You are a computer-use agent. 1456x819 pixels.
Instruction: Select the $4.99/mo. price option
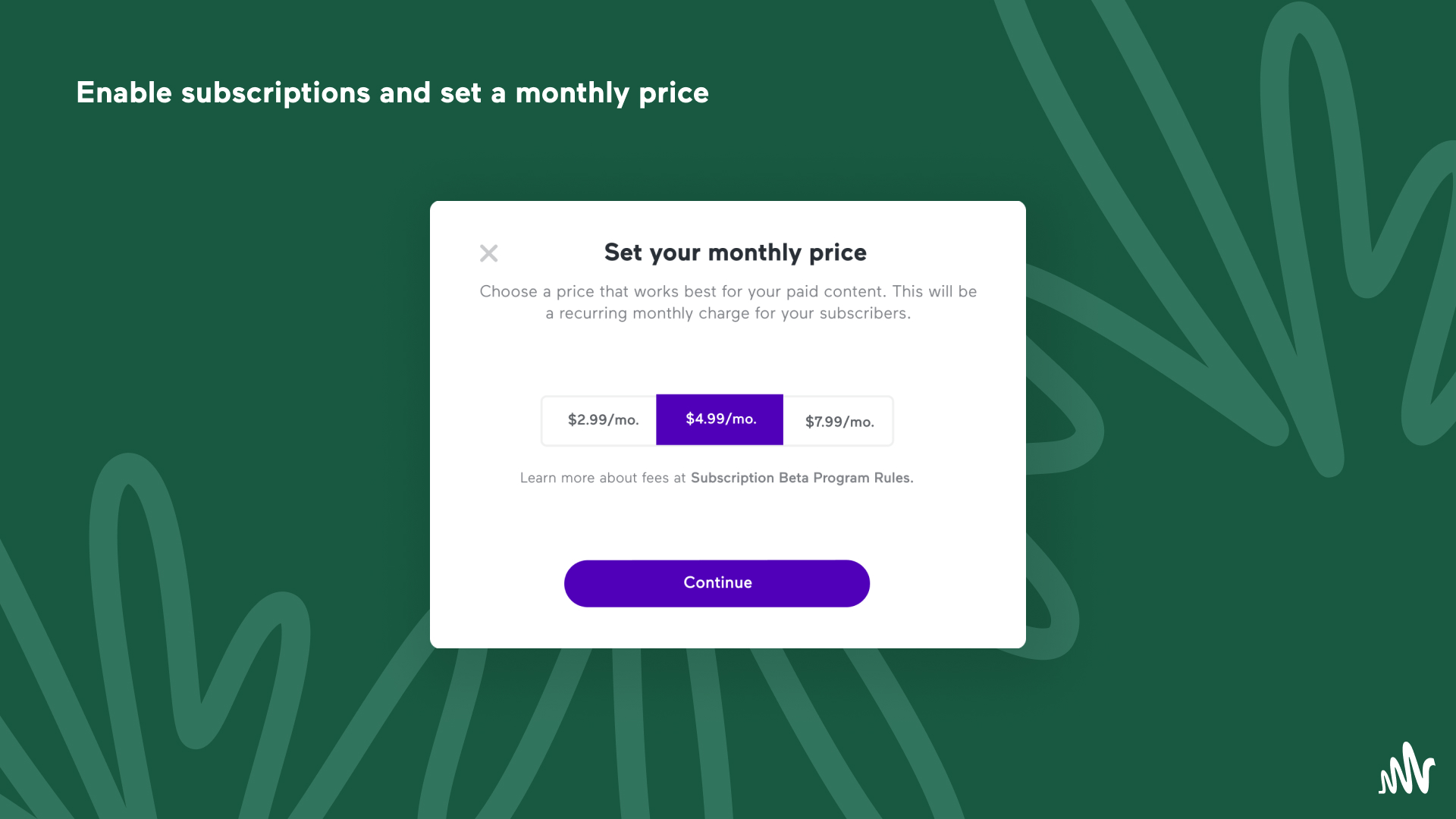[720, 419]
